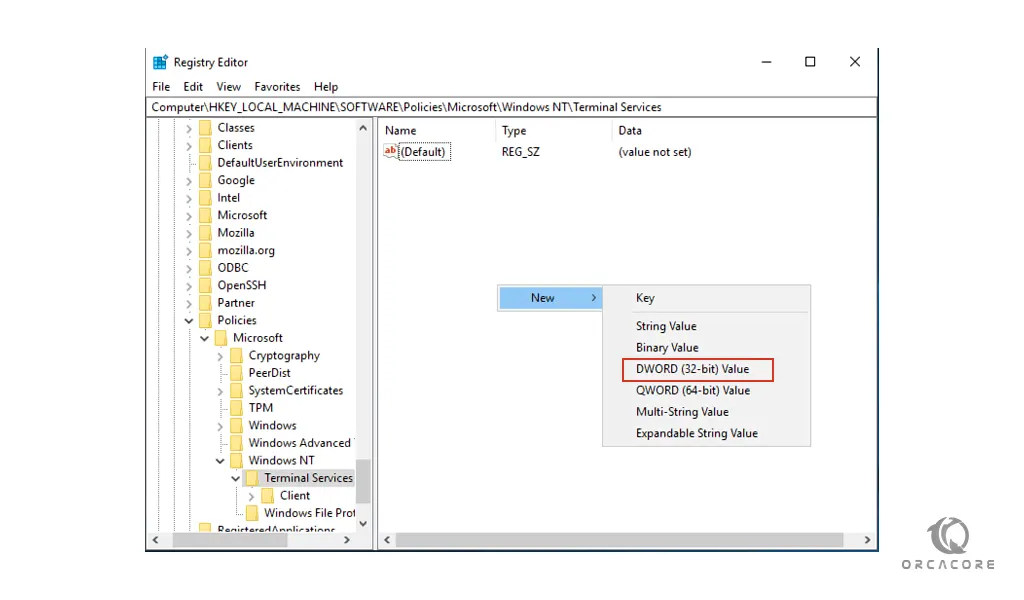Click the Terminal Services folder icon
Image resolution: width=1024 pixels, height=600 pixels.
pos(252,478)
